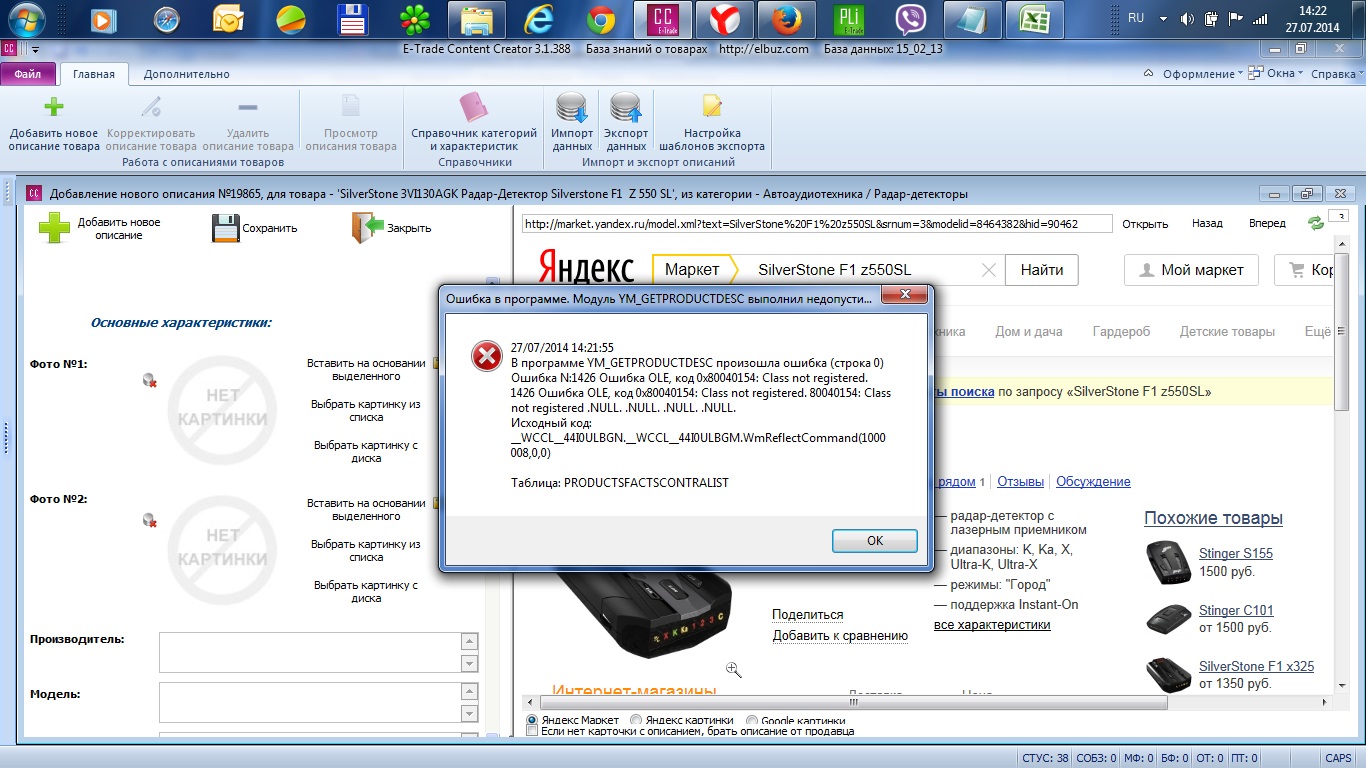1366x768 pixels.
Task: Click 'Дом и дача' category in Yandex menu
Action: pyautogui.click(x=1029, y=332)
